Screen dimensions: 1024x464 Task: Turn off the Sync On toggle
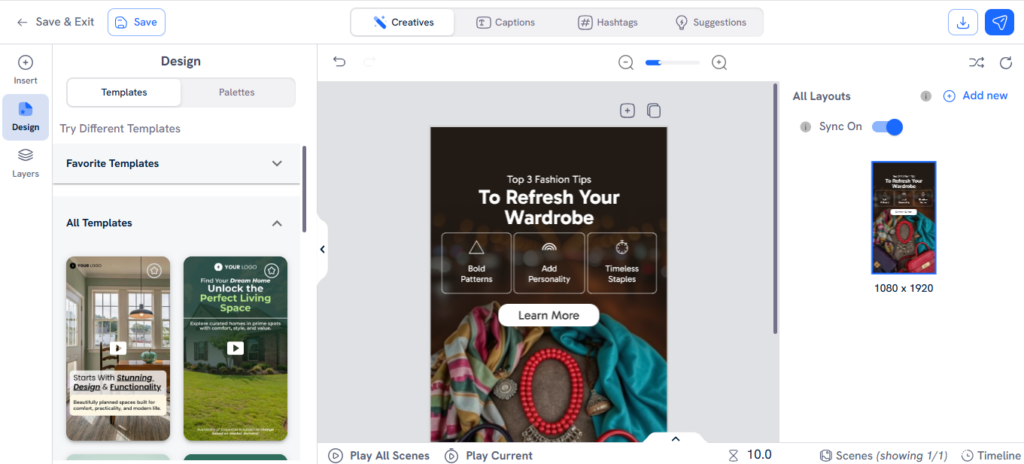(x=888, y=127)
